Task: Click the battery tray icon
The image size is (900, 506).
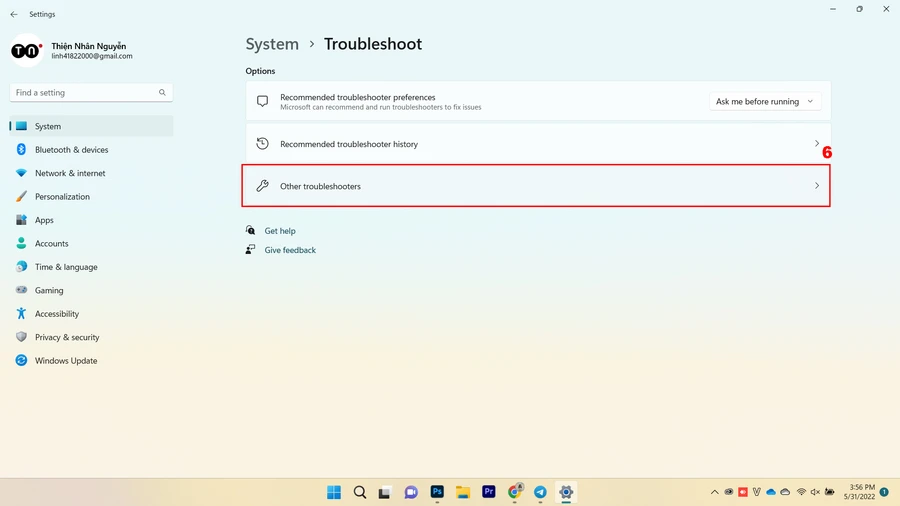Action: click(x=829, y=492)
